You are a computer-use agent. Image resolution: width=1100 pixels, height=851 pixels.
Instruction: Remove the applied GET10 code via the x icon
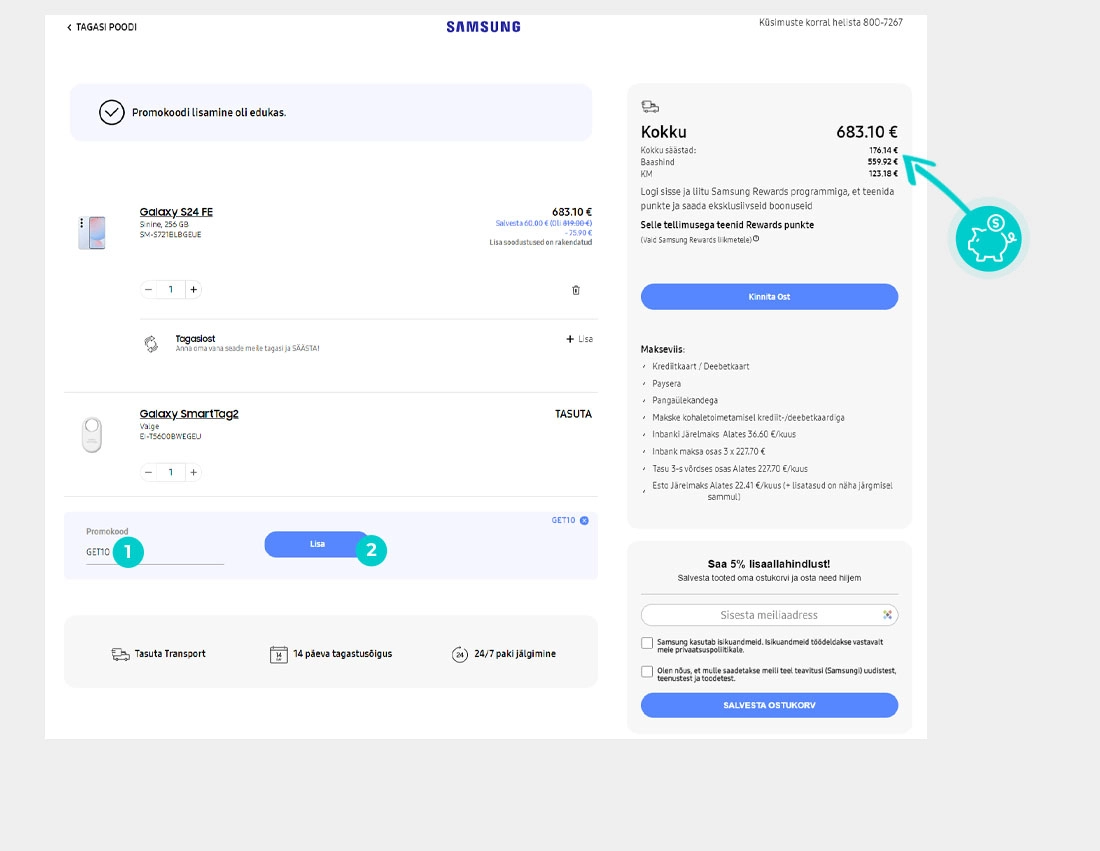pyautogui.click(x=584, y=521)
